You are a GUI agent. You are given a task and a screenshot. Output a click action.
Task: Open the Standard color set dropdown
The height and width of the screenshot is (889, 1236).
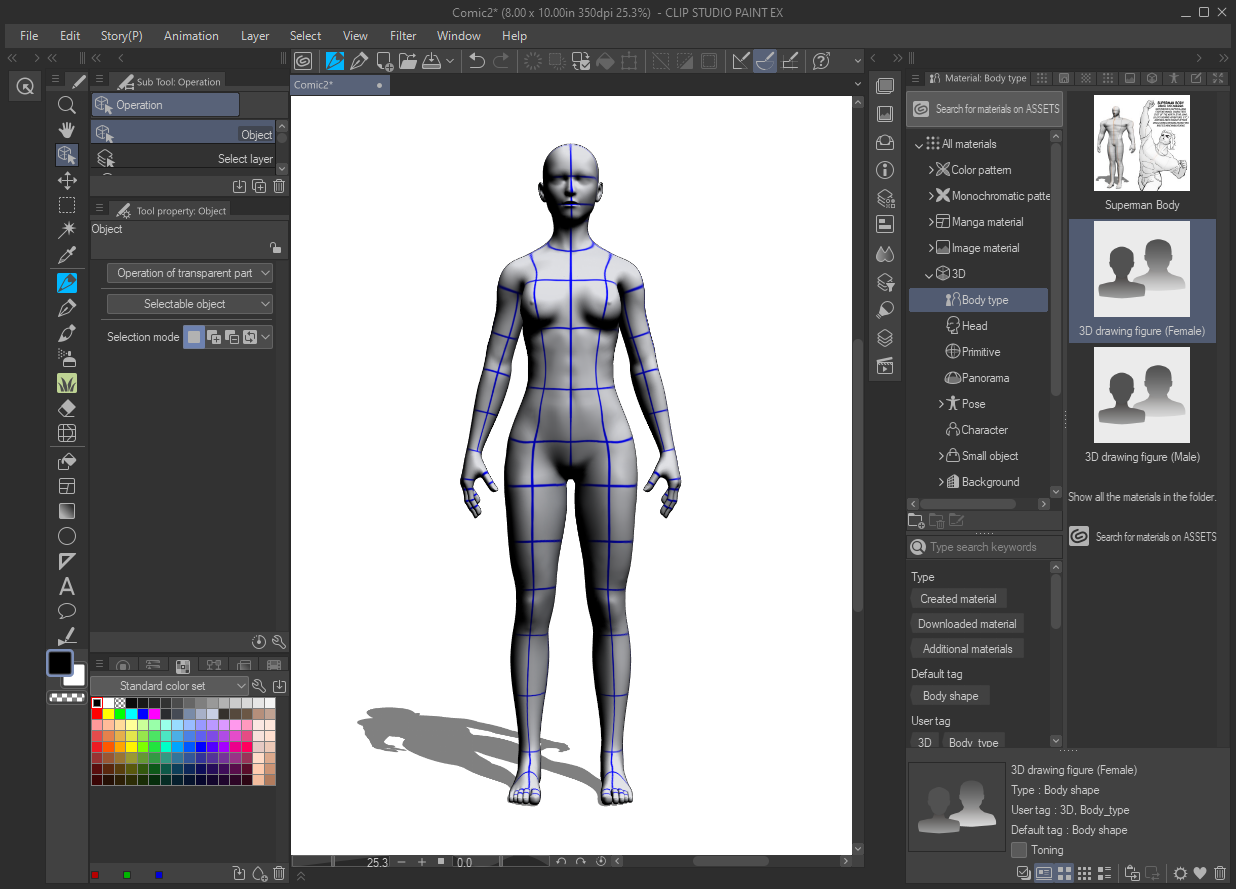pos(169,686)
